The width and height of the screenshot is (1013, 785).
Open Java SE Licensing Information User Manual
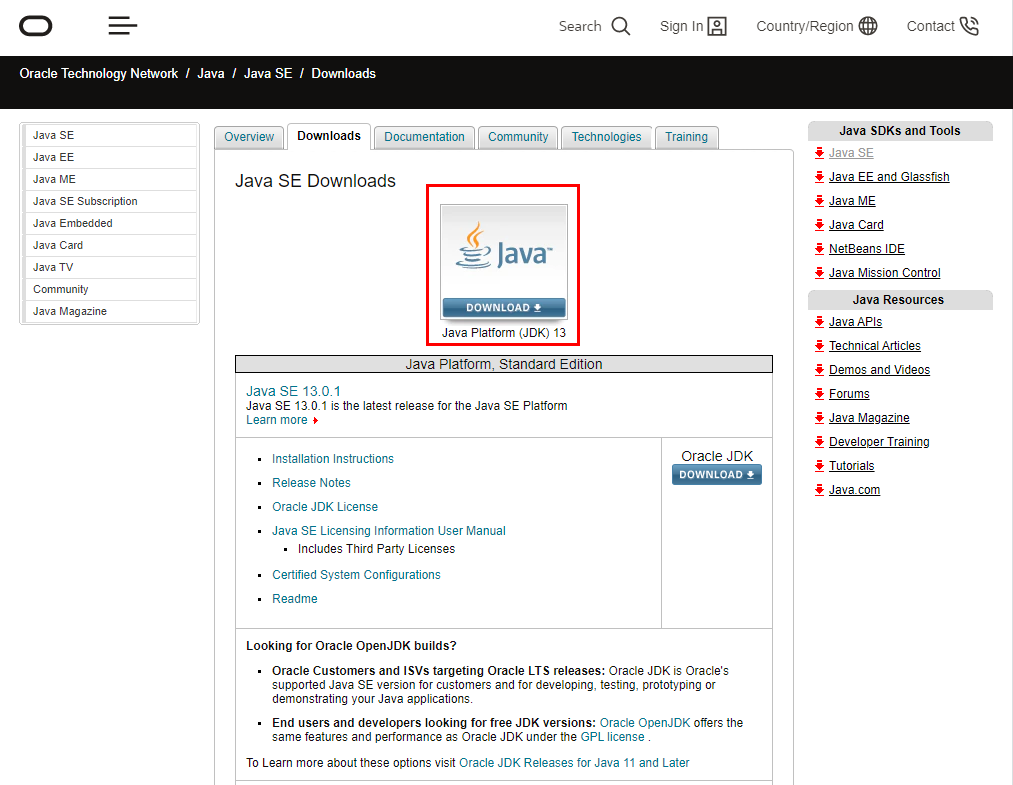tap(389, 530)
